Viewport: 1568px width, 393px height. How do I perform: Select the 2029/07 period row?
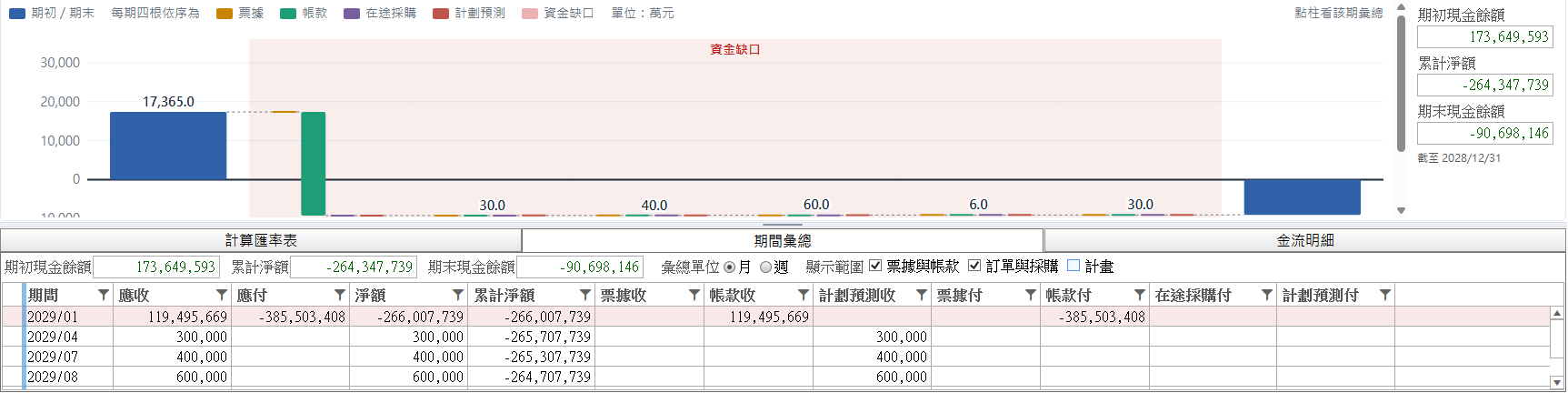tap(775, 357)
